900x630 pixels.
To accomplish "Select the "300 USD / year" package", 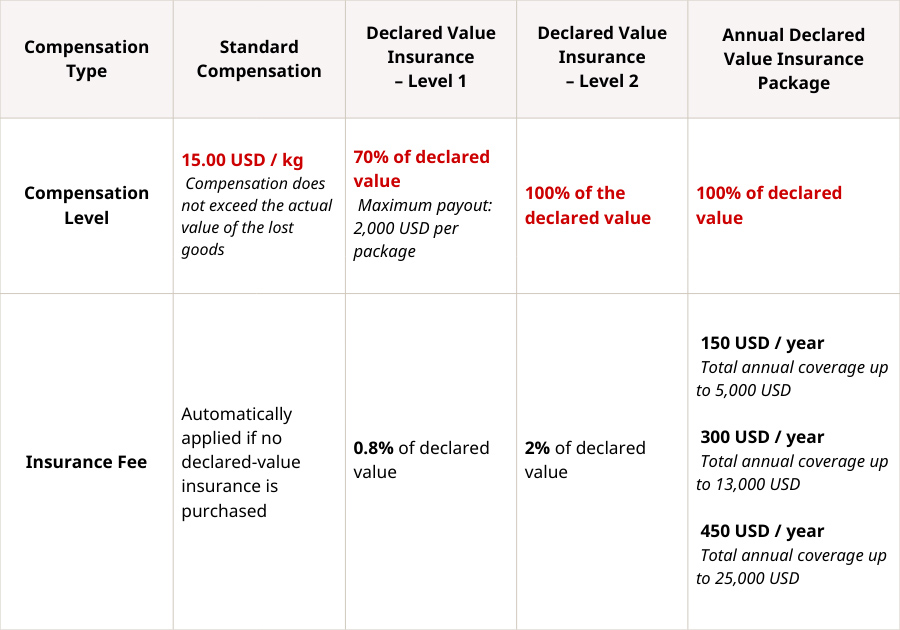I will pyautogui.click(x=762, y=437).
